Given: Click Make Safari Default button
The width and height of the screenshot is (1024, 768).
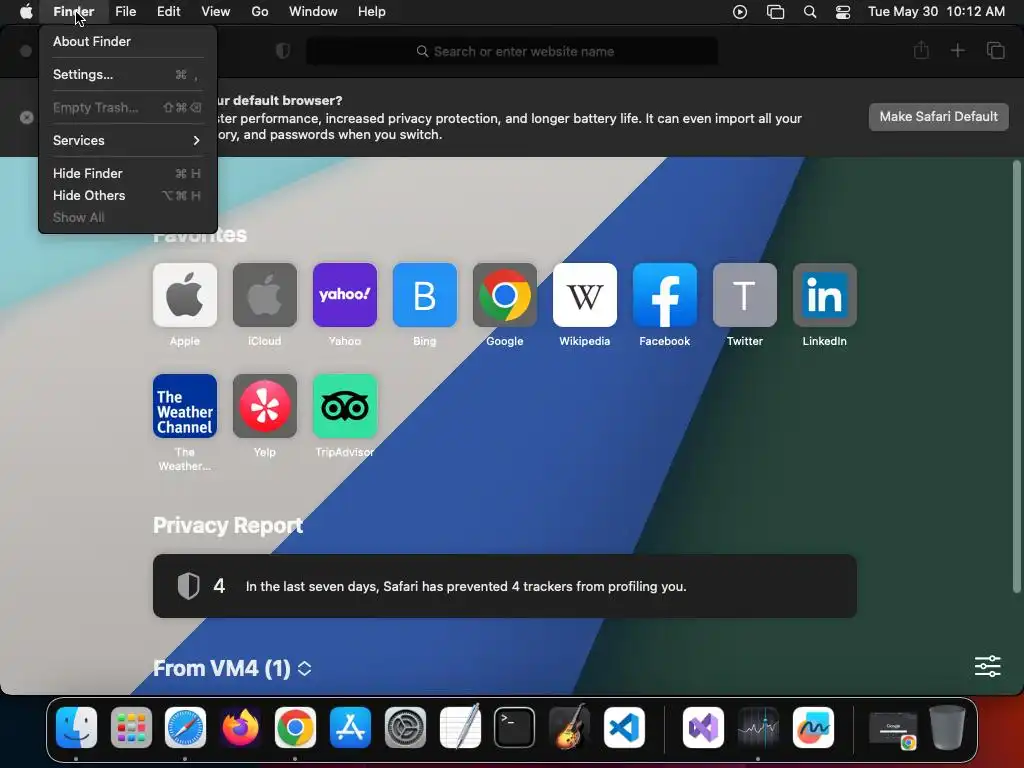Looking at the screenshot, I should tap(938, 117).
